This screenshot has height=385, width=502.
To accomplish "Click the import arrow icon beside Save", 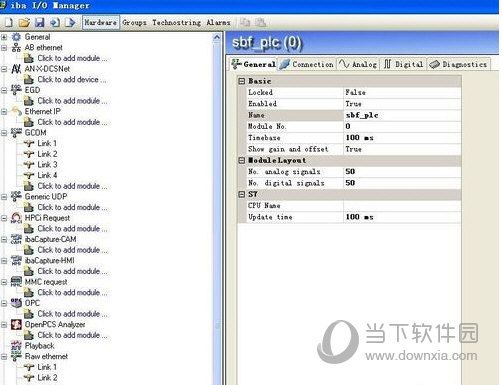I will pyautogui.click(x=55, y=23).
